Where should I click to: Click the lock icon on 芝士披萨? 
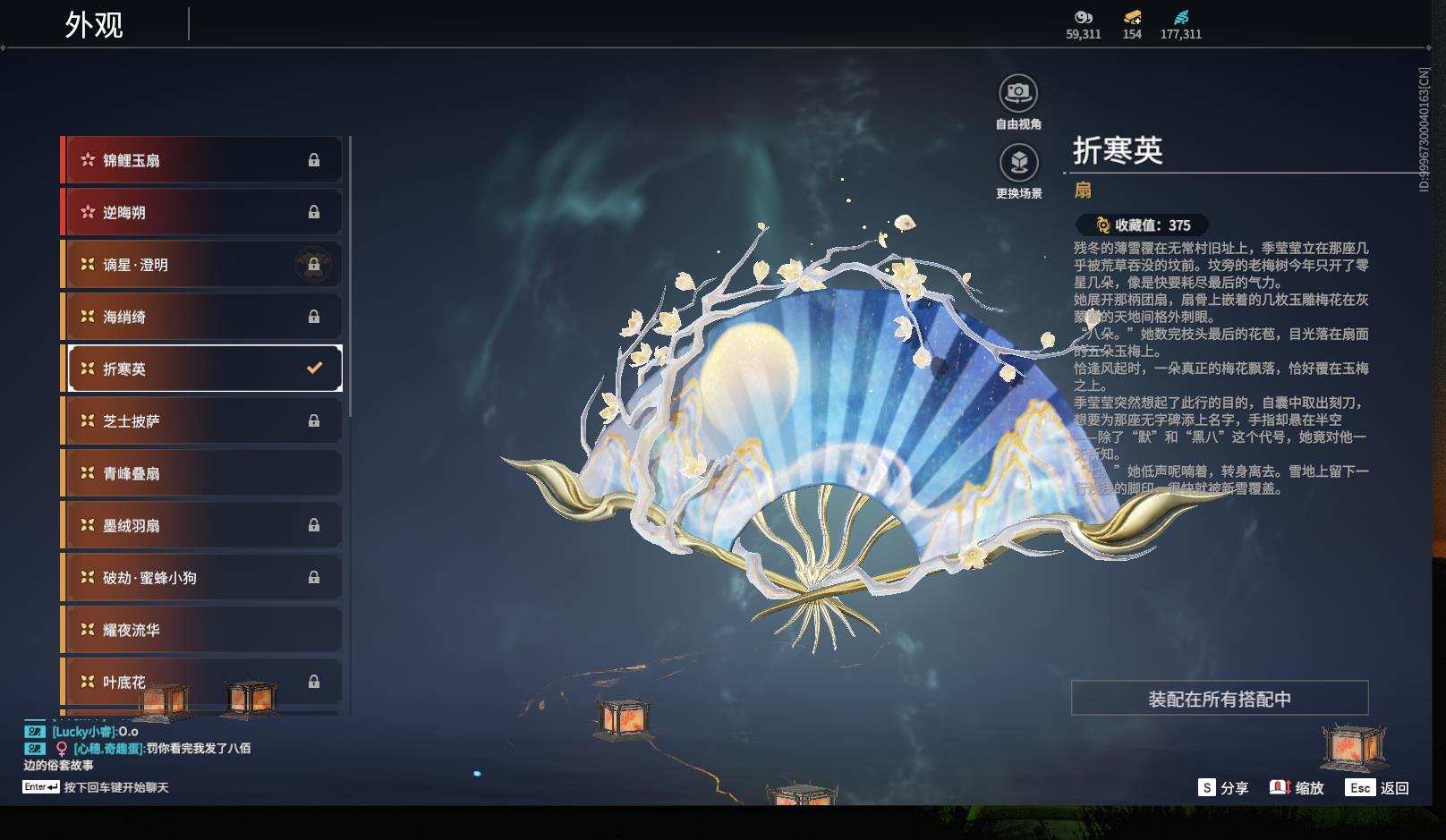point(313,420)
